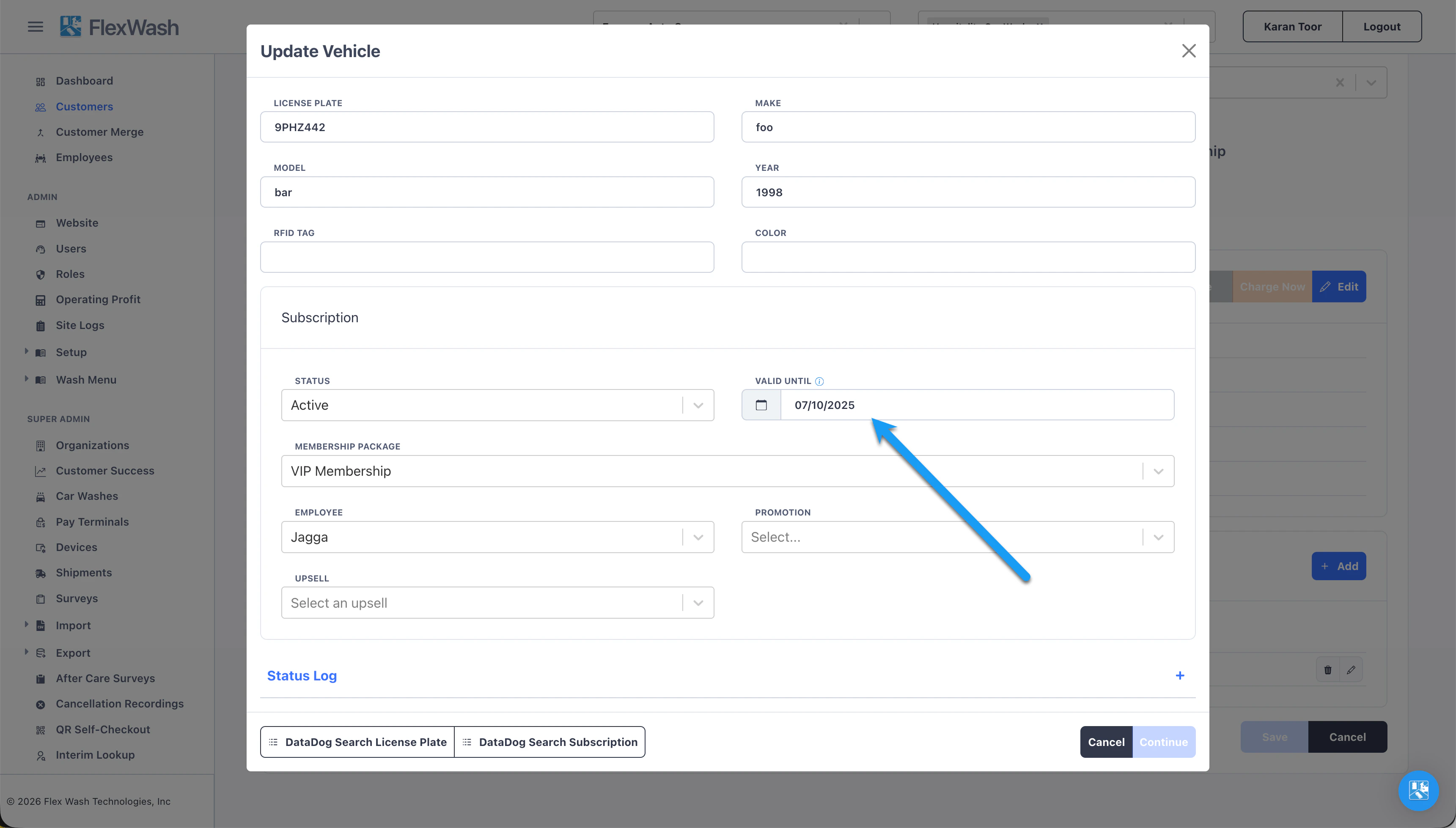Click the calendar icon beside Valid Until
The width and height of the screenshot is (1456, 828).
(x=761, y=405)
